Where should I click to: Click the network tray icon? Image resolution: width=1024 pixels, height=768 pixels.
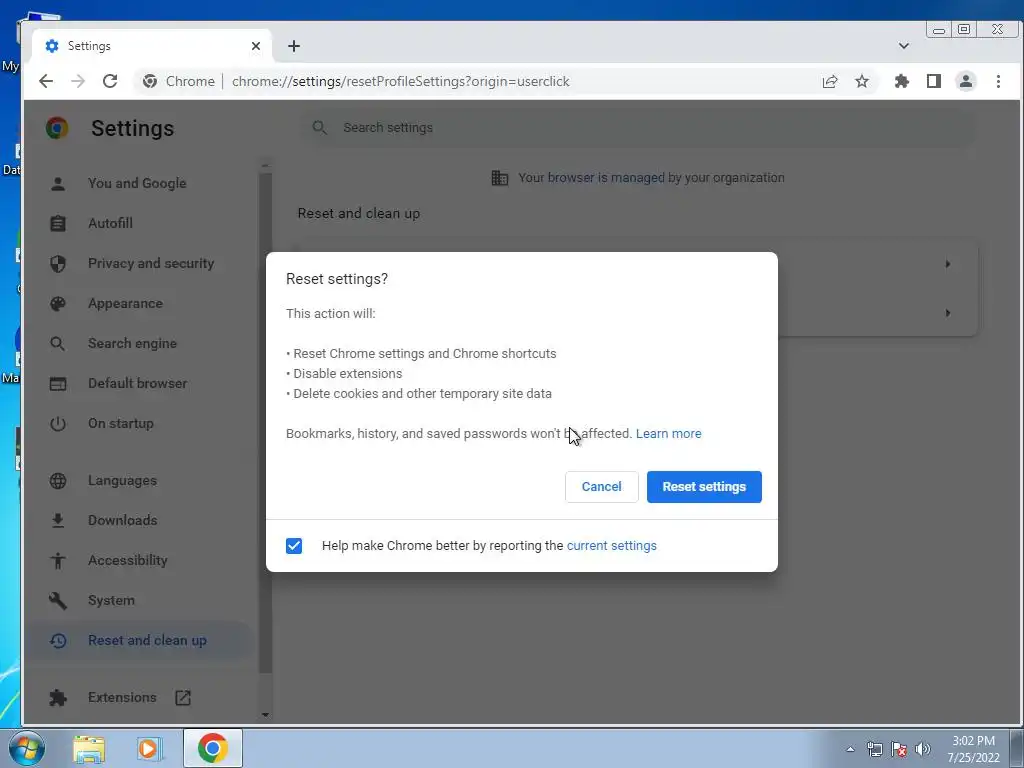tap(874, 749)
